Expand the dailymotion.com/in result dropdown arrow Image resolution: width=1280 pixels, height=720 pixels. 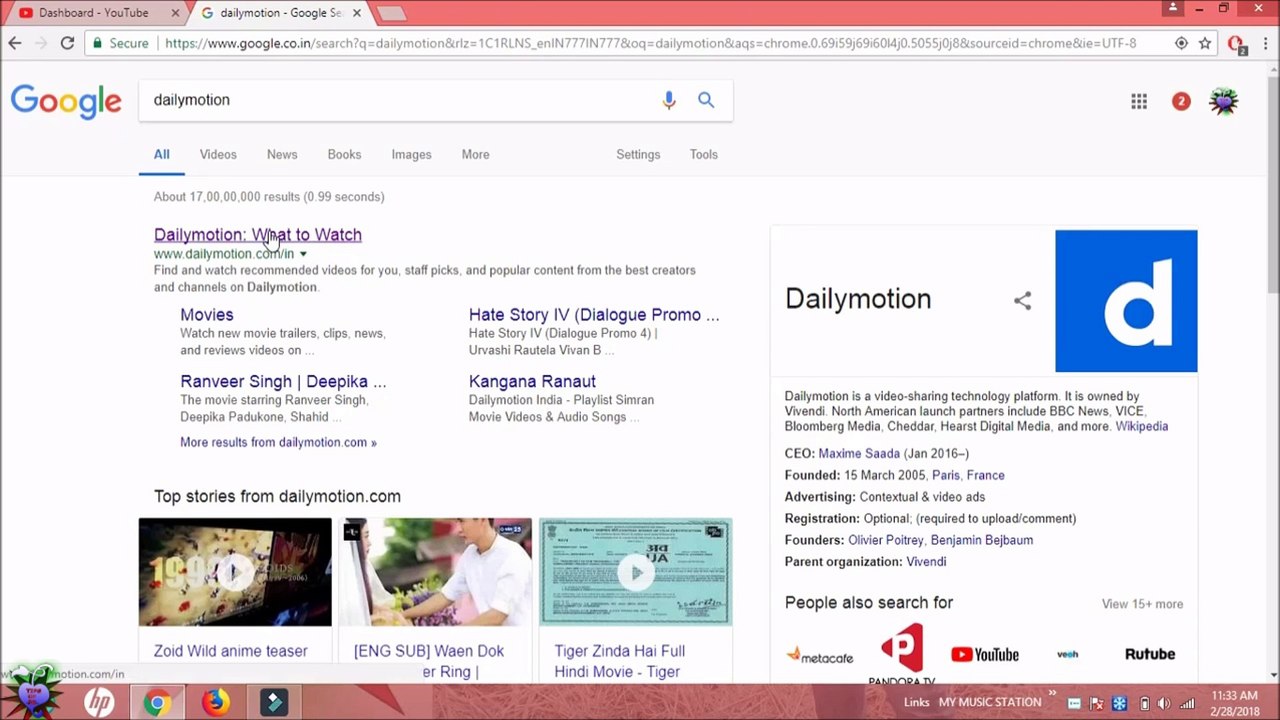[303, 254]
